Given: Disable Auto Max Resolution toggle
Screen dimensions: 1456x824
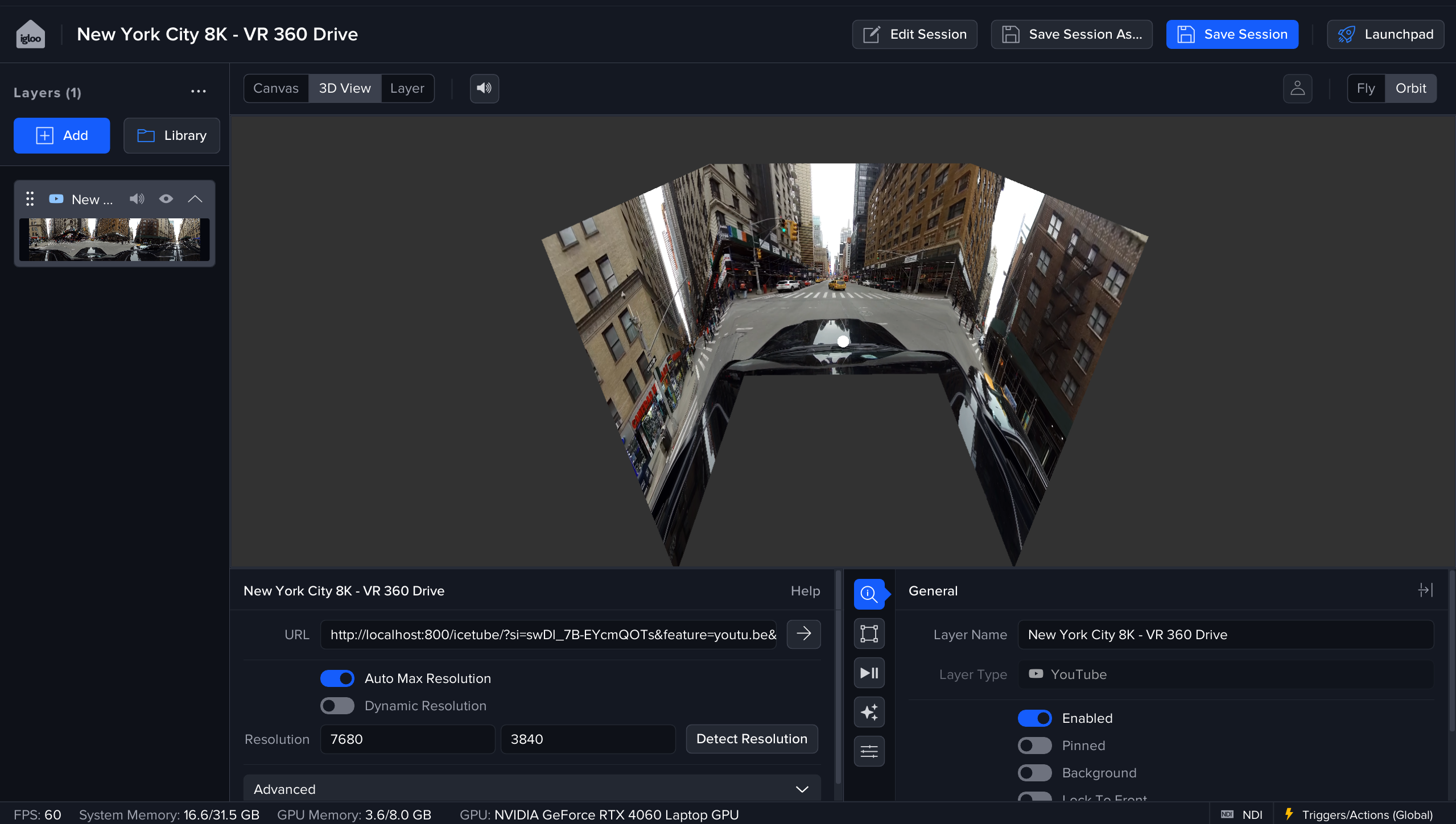Looking at the screenshot, I should (337, 678).
